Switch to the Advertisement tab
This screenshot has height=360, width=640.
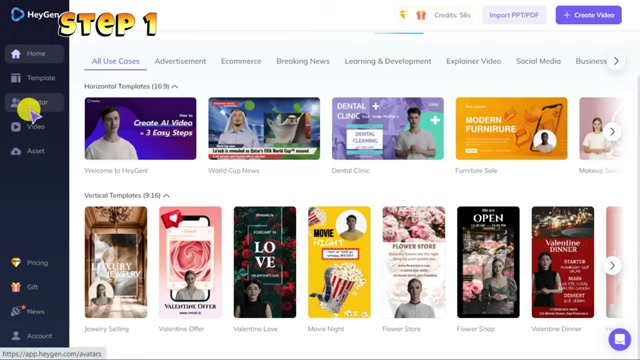coord(180,61)
